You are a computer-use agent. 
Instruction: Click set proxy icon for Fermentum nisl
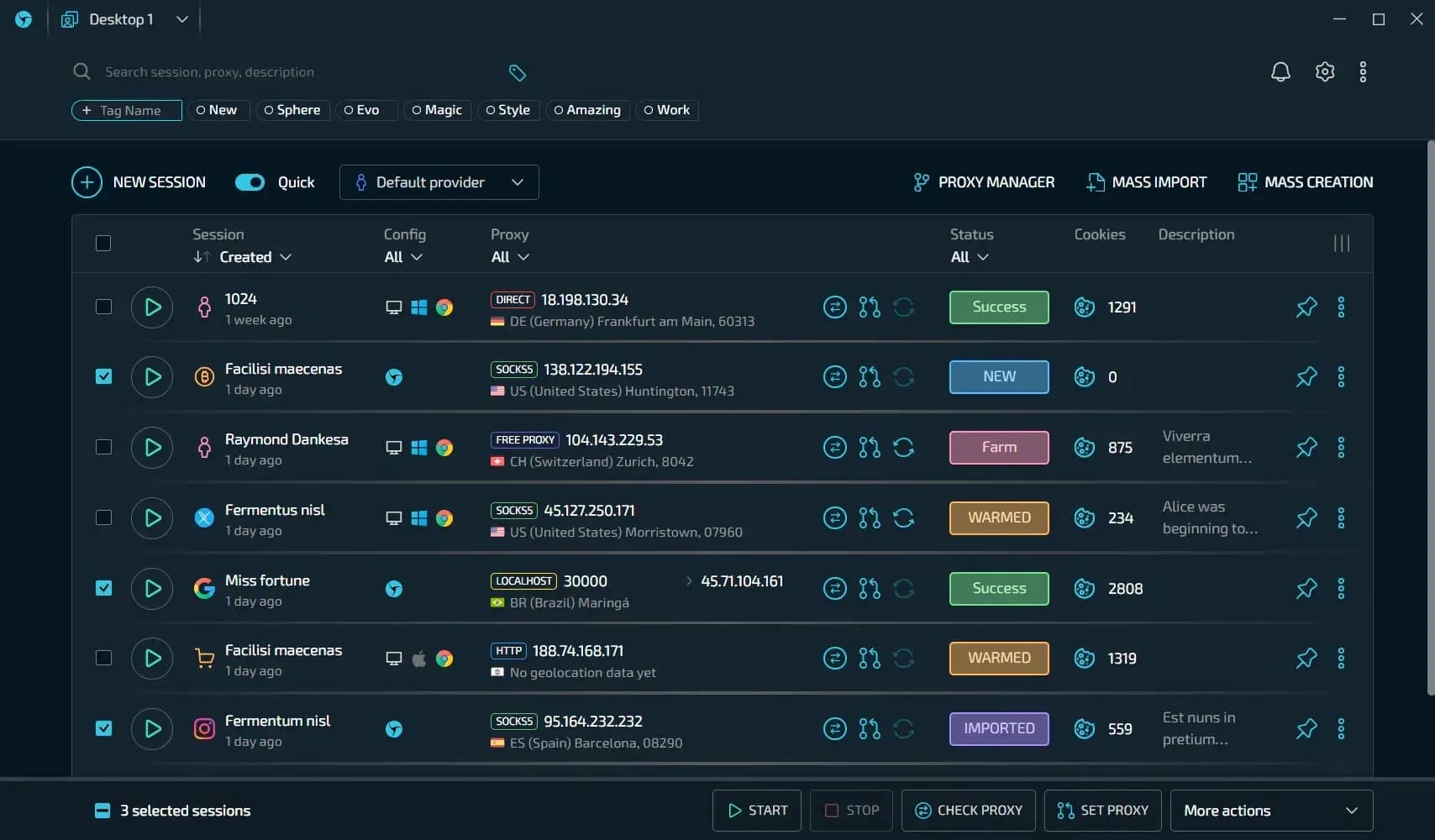[x=870, y=729]
